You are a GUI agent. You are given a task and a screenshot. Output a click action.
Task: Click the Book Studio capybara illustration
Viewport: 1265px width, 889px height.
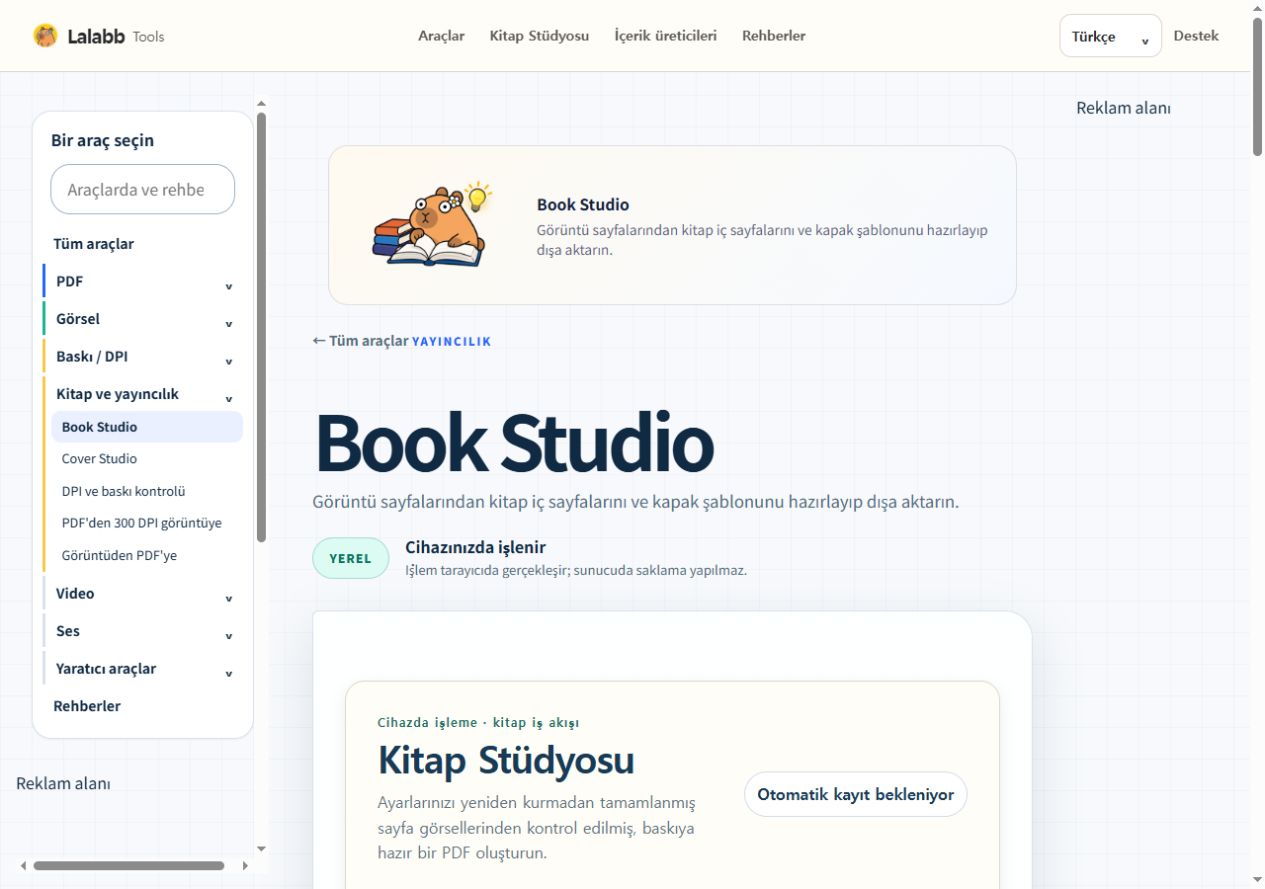point(432,225)
